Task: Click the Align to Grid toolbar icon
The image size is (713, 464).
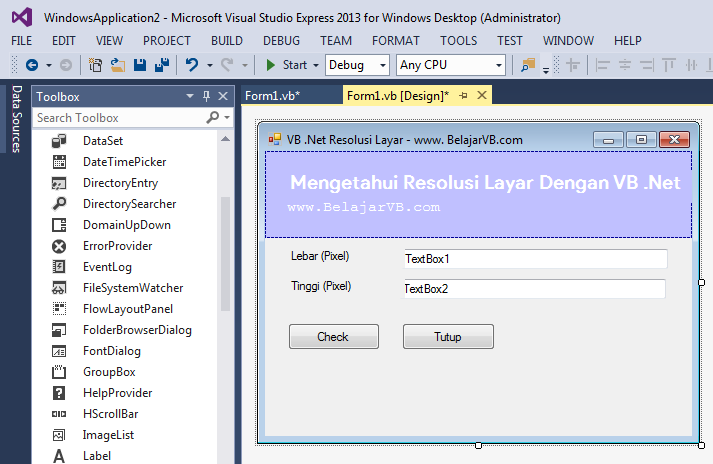Action: coord(573,65)
